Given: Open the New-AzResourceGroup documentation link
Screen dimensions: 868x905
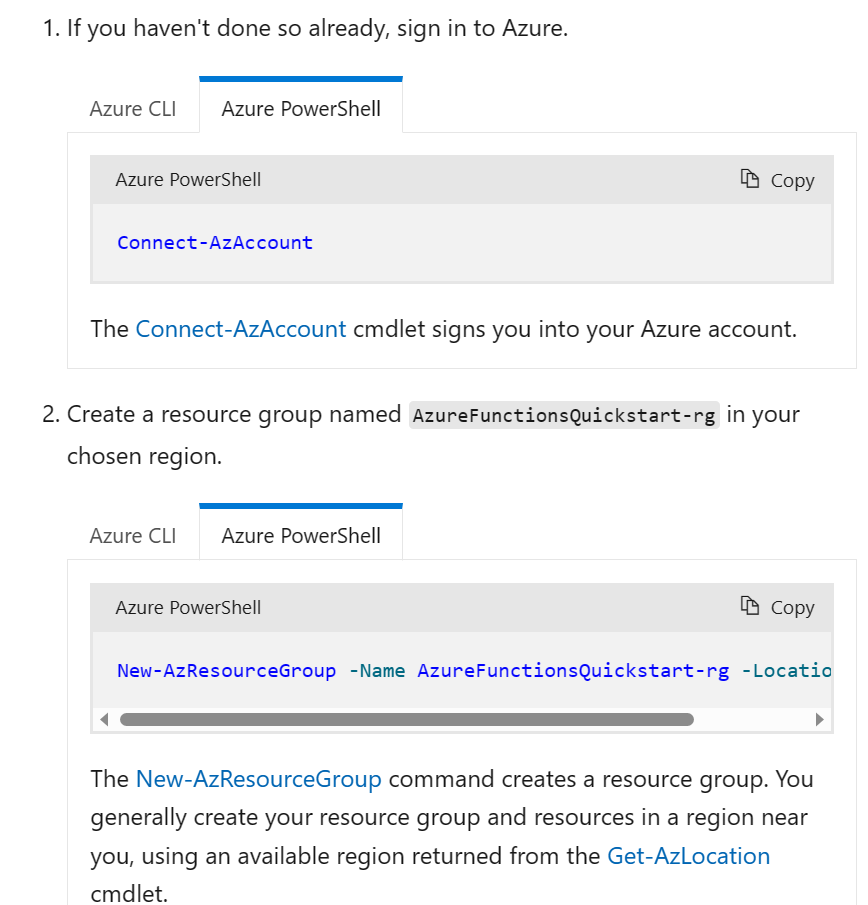Looking at the screenshot, I should click(x=259, y=779).
